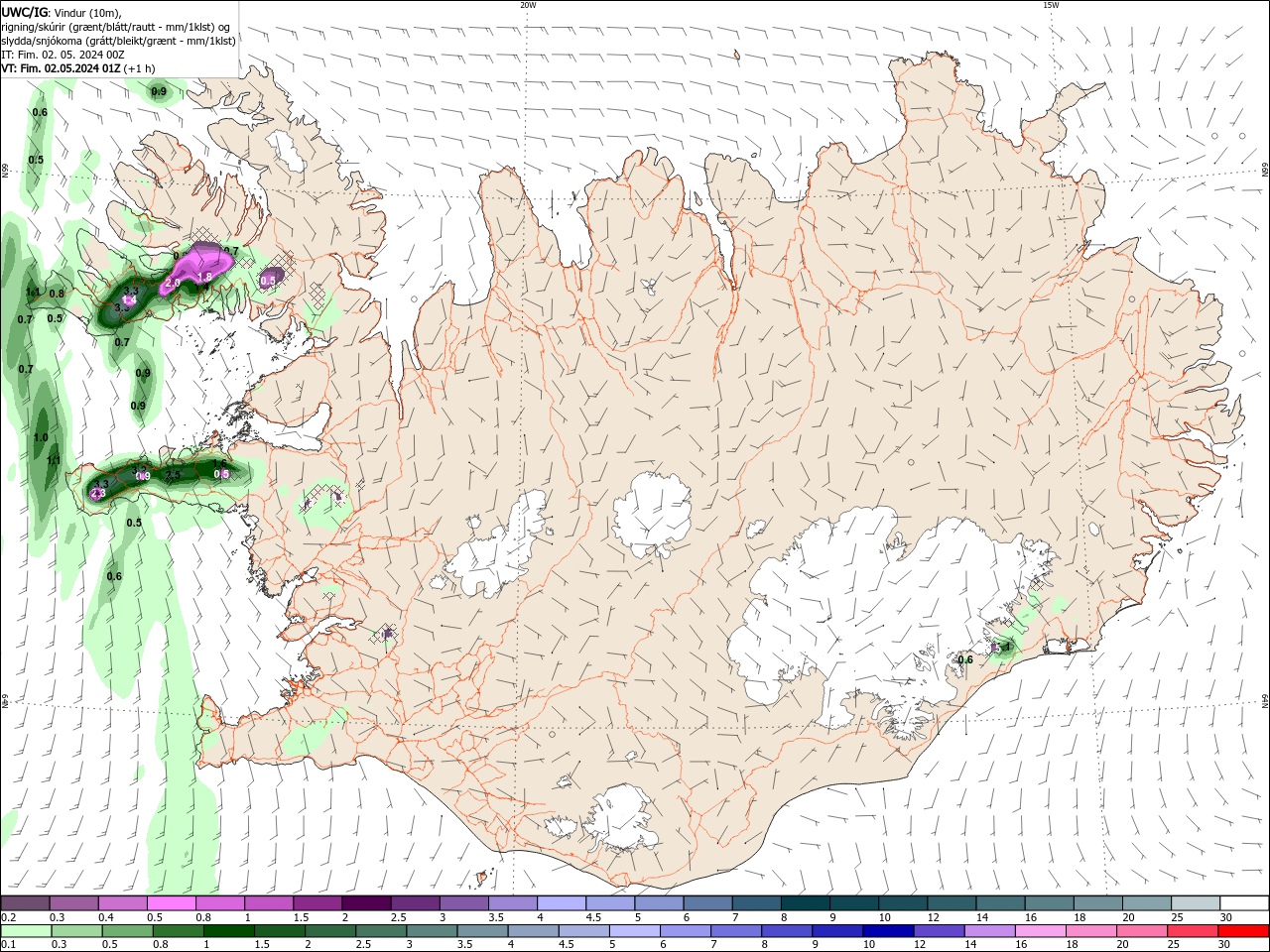Select the grey-green 3 swatch, lower legend
1270x952 pixels.
pos(431,930)
